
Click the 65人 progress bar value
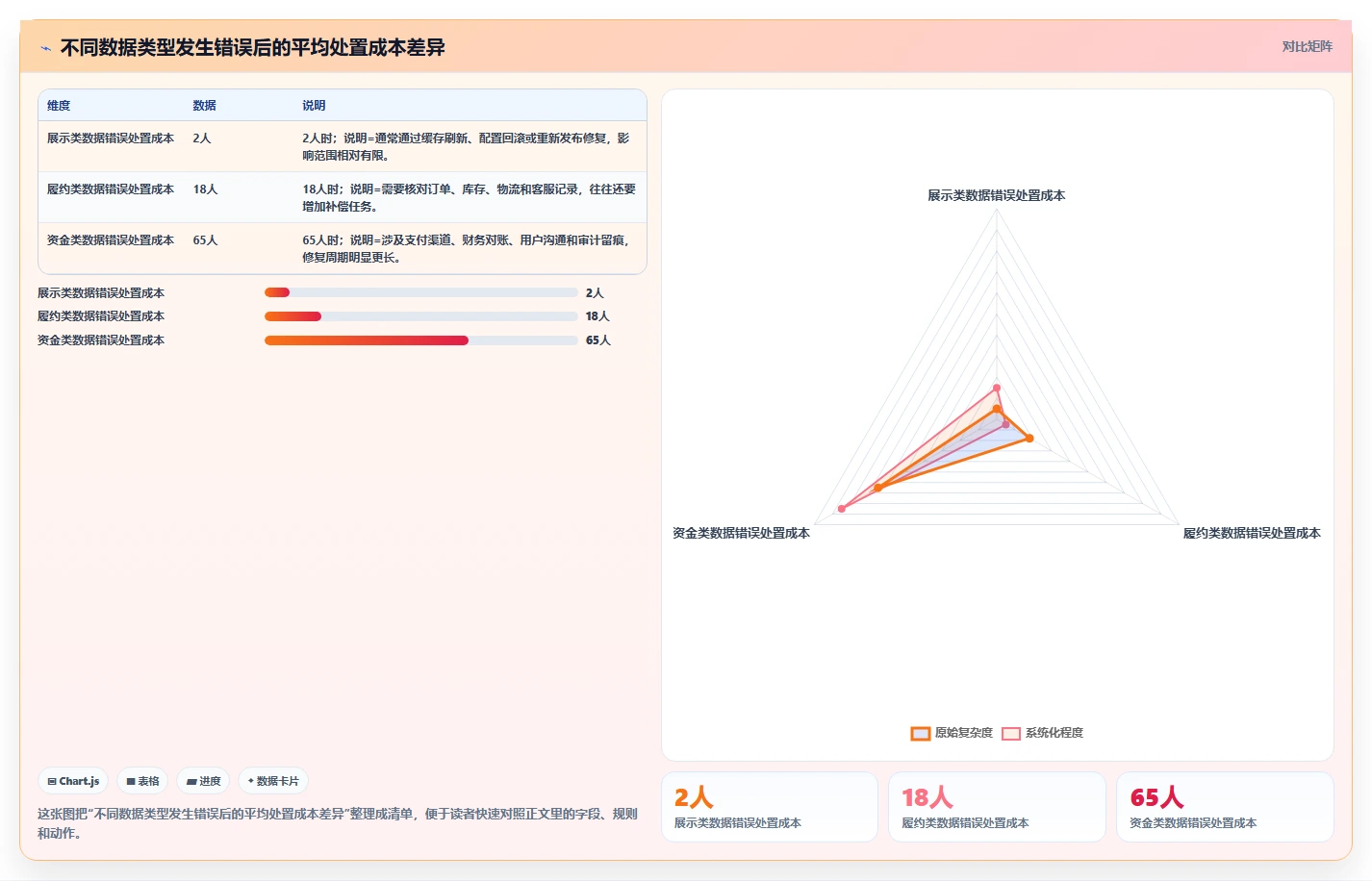[598, 340]
